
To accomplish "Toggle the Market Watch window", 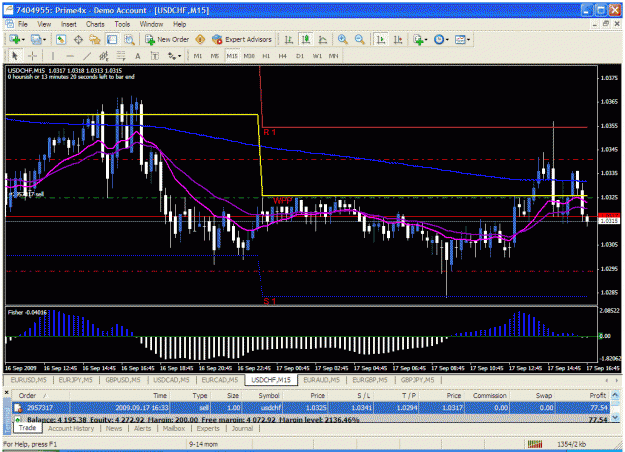I will tap(61, 39).
